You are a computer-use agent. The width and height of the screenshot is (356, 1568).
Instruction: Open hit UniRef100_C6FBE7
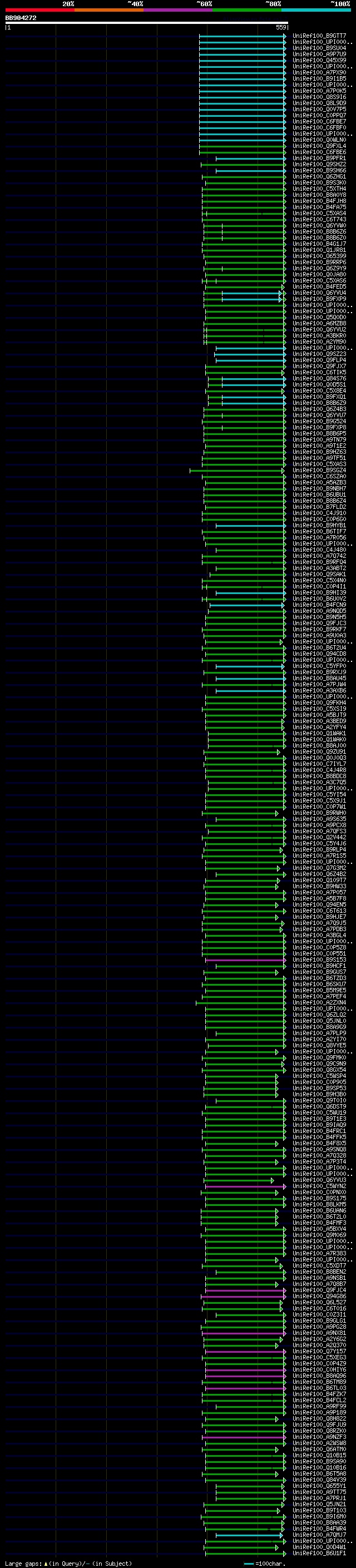click(319, 122)
